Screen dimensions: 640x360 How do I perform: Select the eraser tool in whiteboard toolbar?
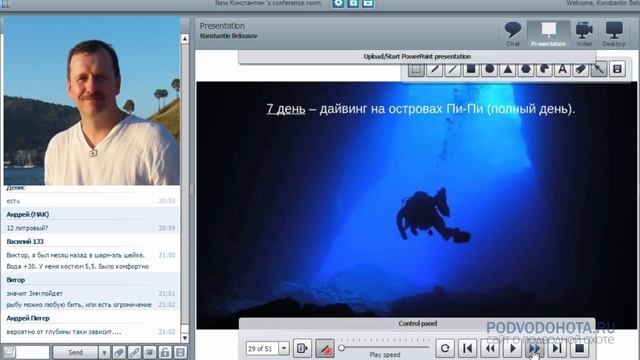click(x=581, y=69)
